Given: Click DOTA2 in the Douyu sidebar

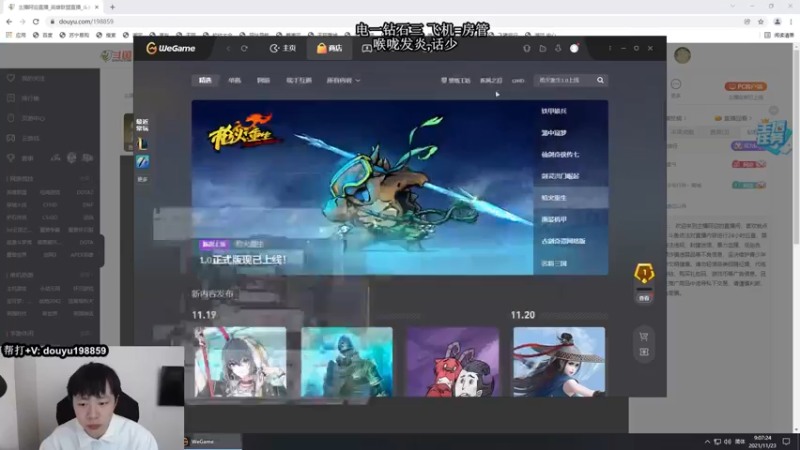Looking at the screenshot, I should [x=85, y=192].
